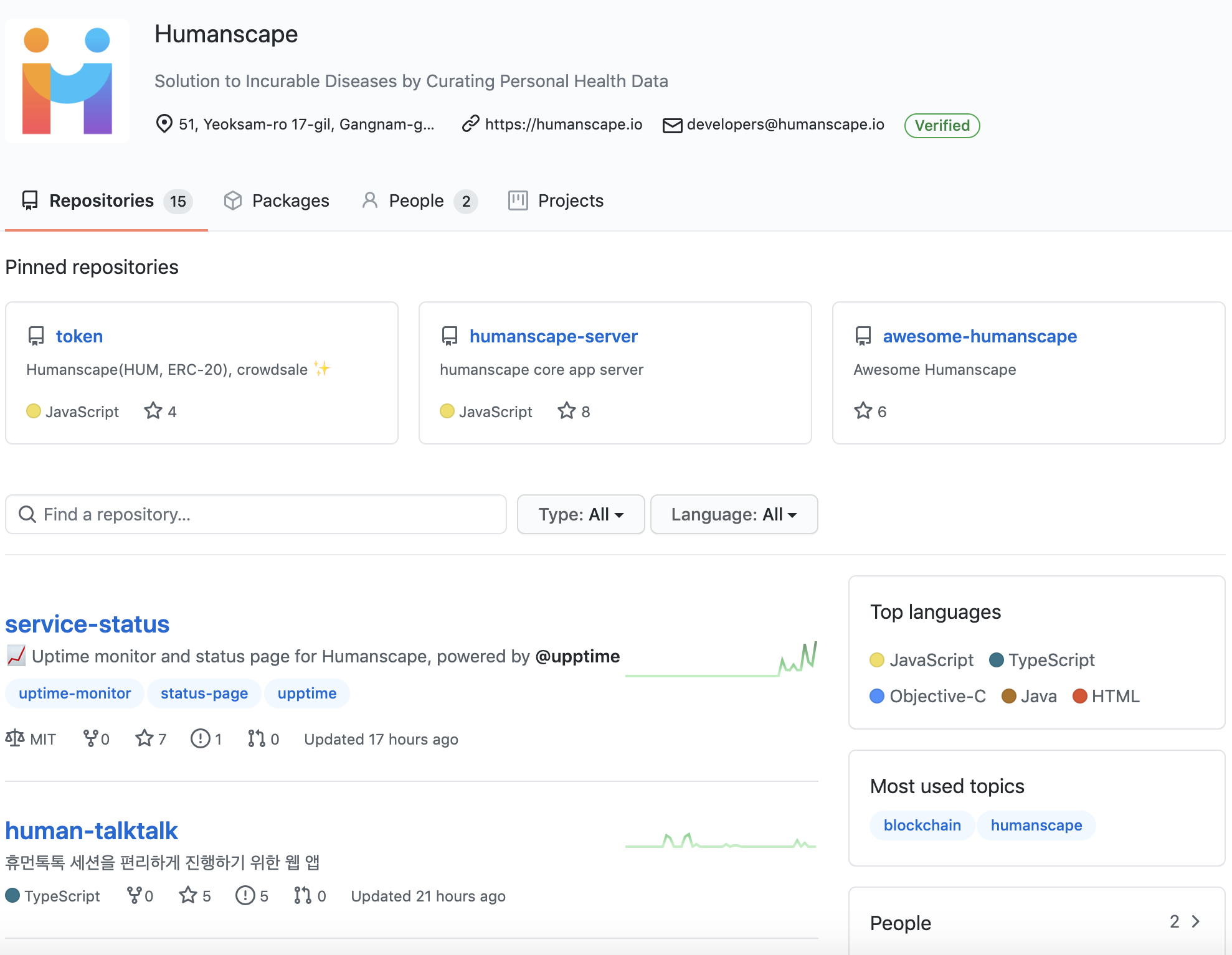
Task: Click the @upptime mention link
Action: (577, 656)
